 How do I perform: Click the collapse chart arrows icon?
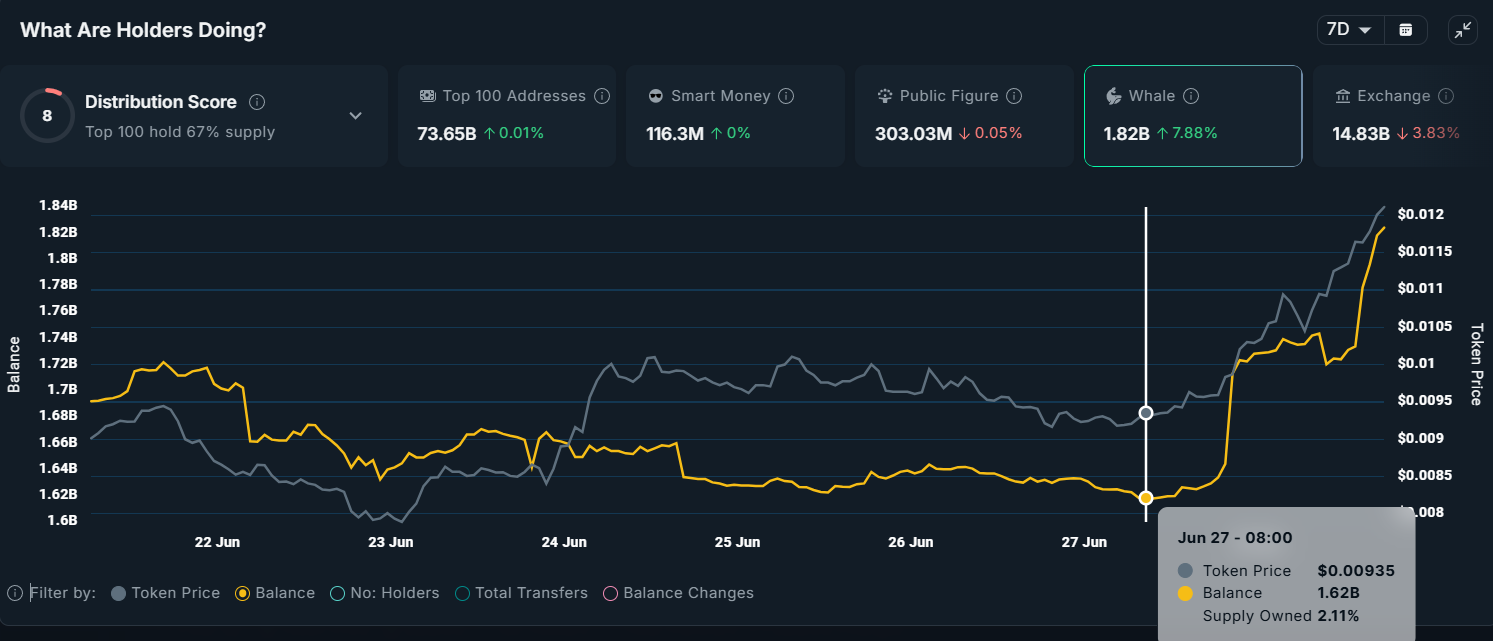(1462, 30)
